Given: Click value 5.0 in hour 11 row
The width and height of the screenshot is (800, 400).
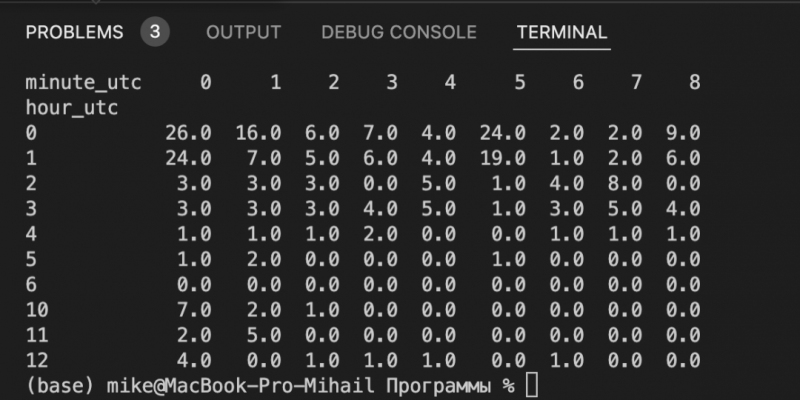Looking at the screenshot, I should coord(264,335).
